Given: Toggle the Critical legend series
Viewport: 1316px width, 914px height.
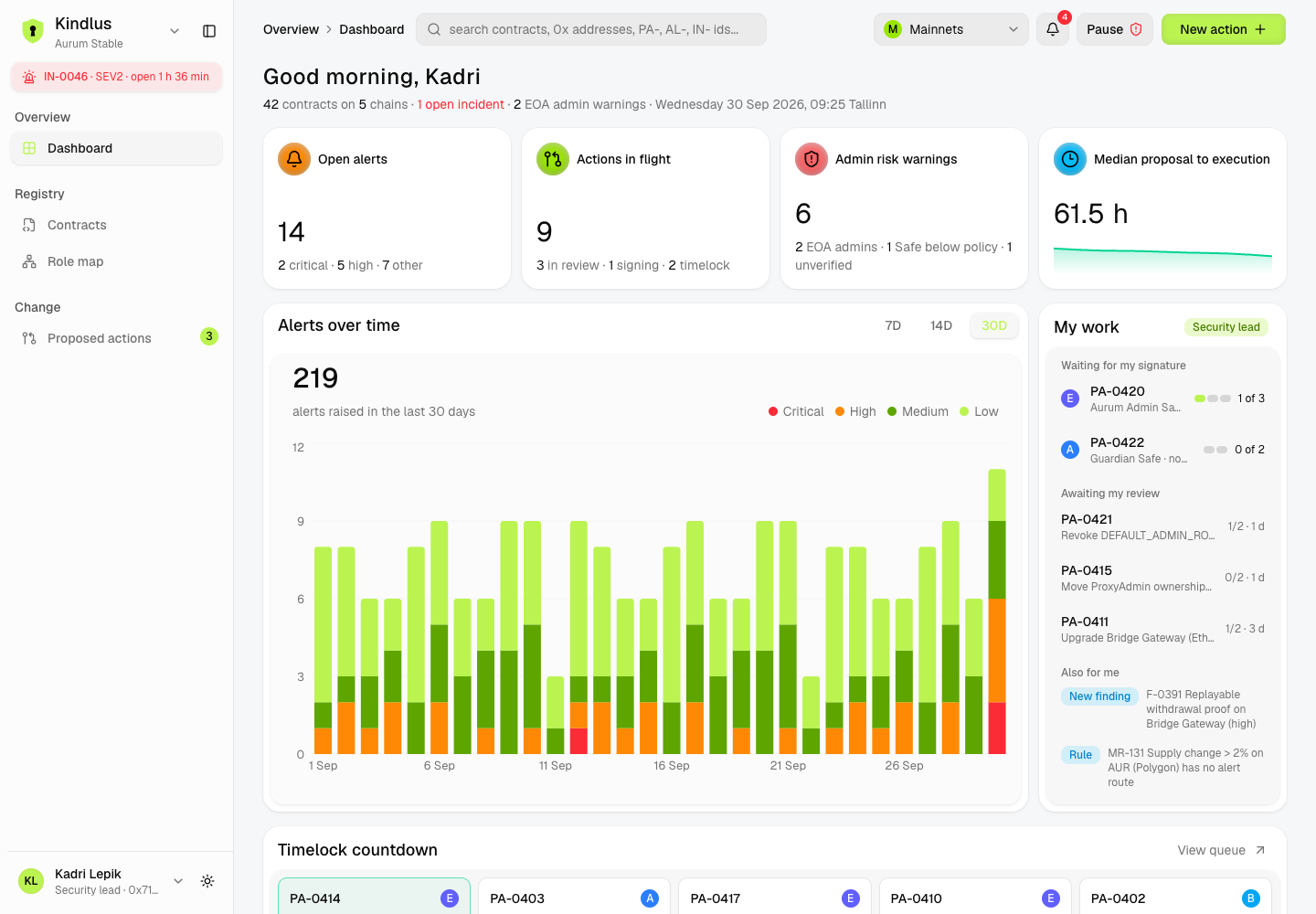Looking at the screenshot, I should 796,411.
